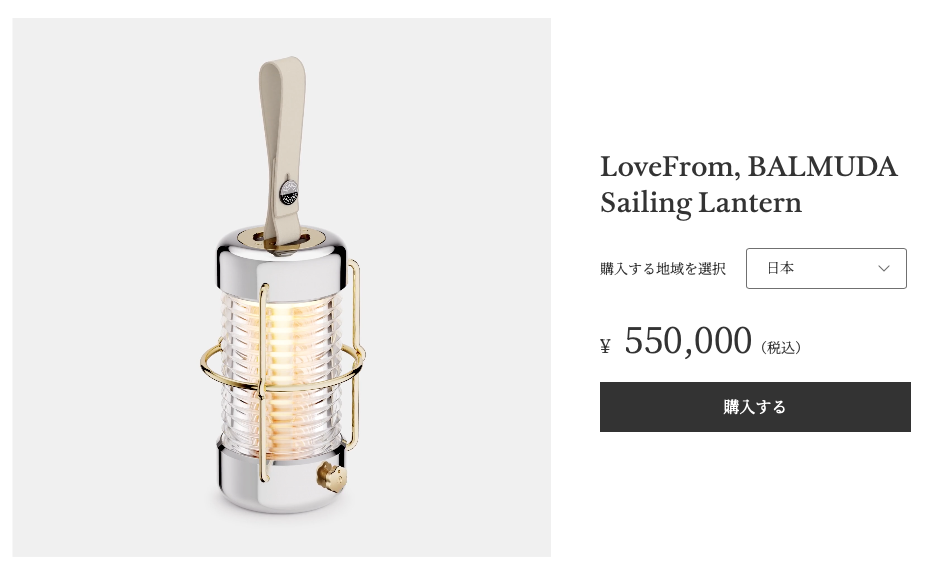Click the 日本 text in the selector
The height and width of the screenshot is (582, 932).
[x=780, y=268]
